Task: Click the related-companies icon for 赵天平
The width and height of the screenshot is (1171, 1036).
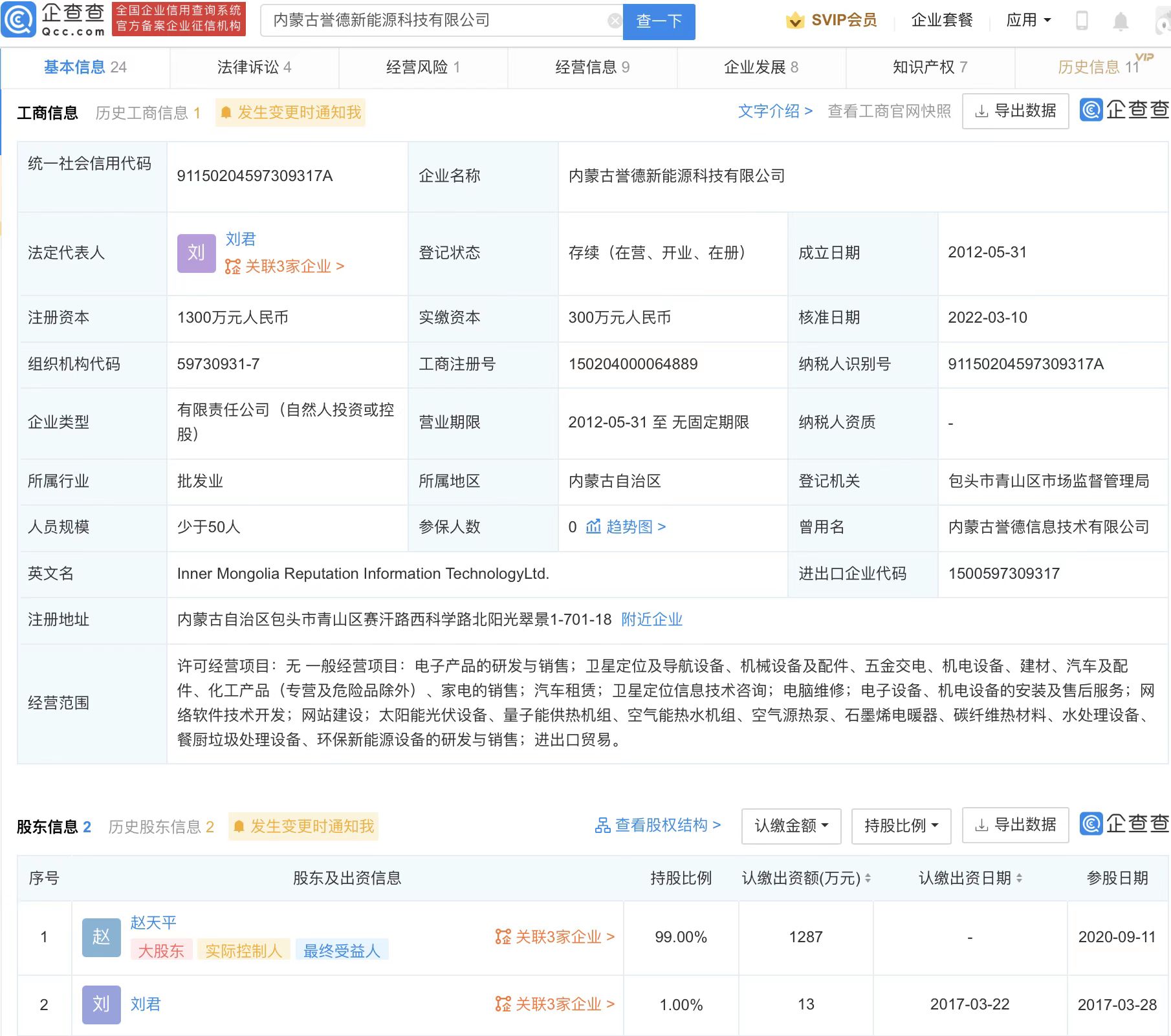Action: click(503, 936)
